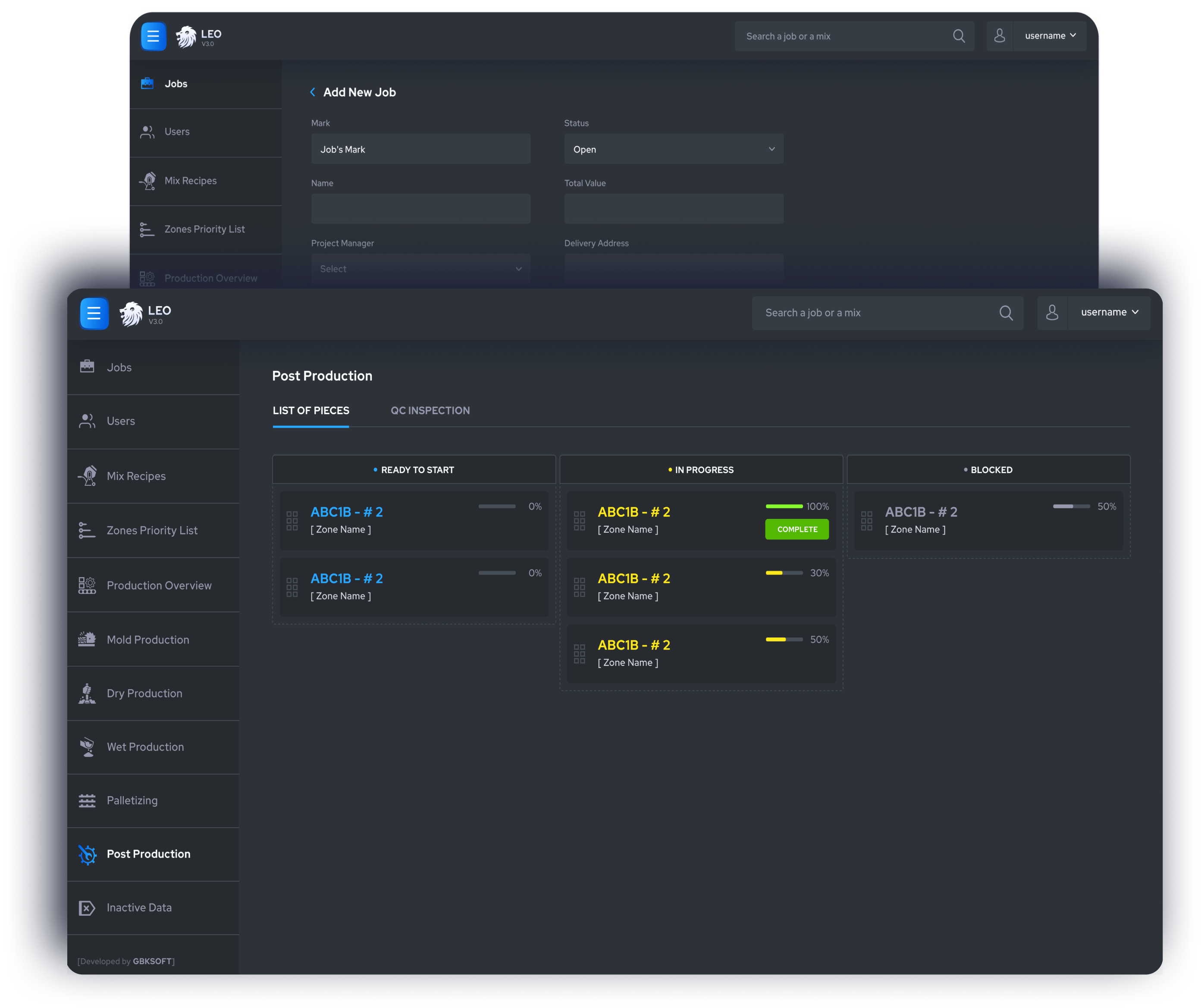The width and height of the screenshot is (1201, 1008).
Task: Switch to the QC INSPECTION tab
Action: point(430,410)
